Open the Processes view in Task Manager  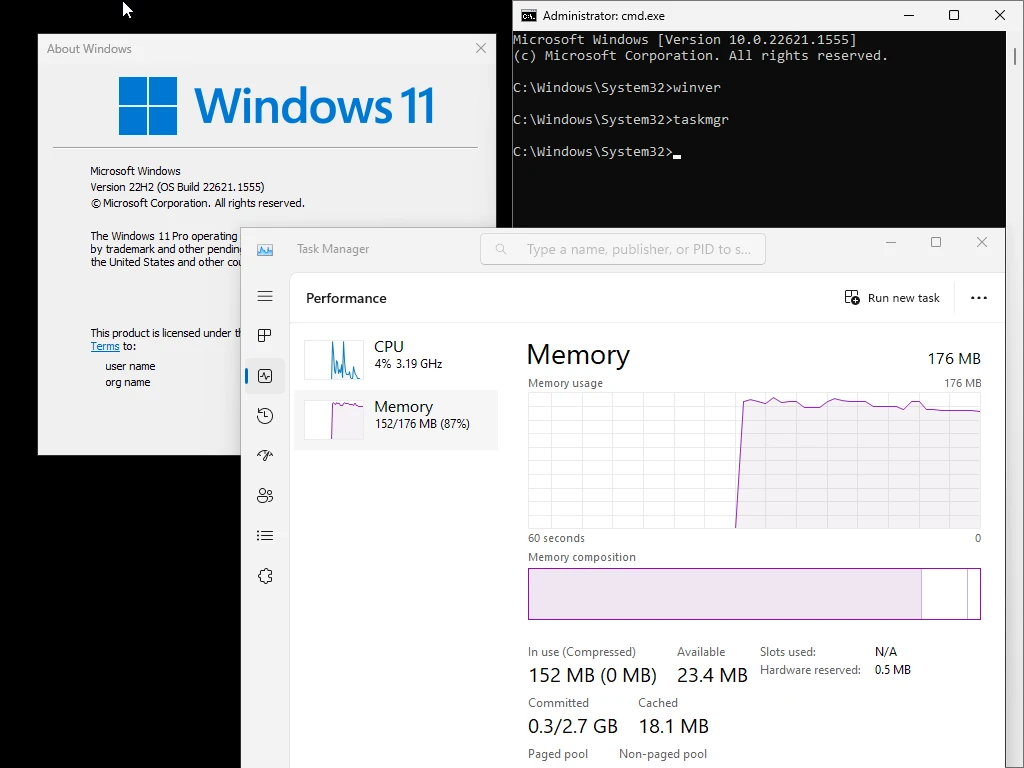pyautogui.click(x=264, y=336)
